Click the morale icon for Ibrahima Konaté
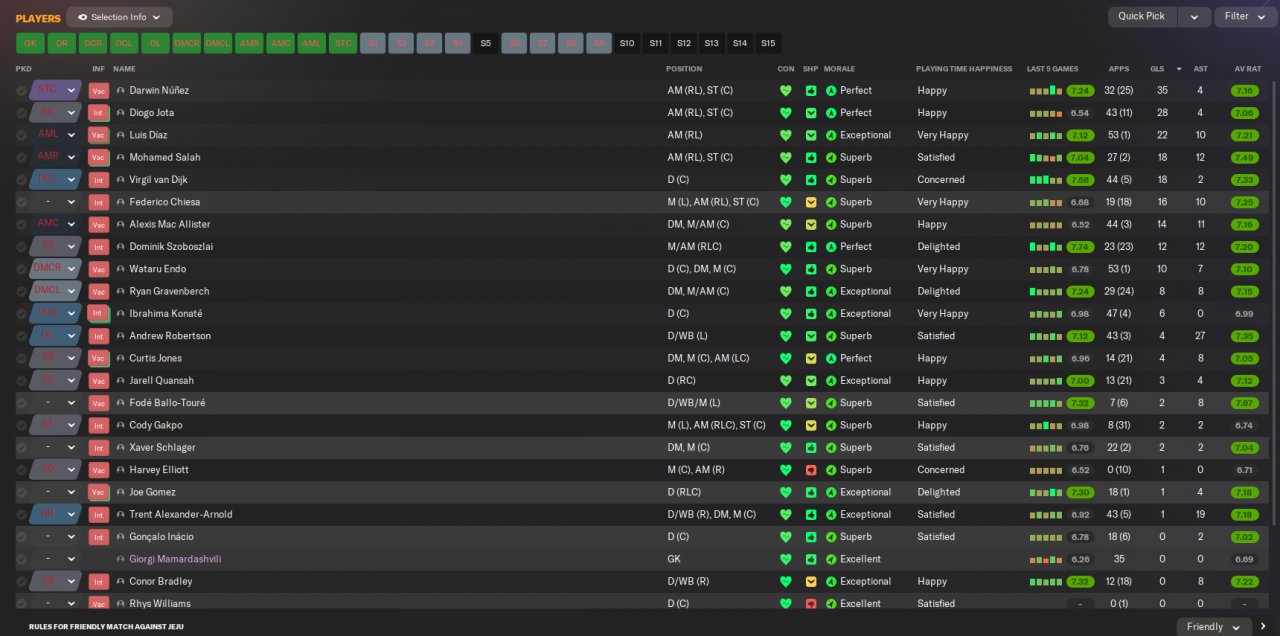The image size is (1280, 636). 831,313
